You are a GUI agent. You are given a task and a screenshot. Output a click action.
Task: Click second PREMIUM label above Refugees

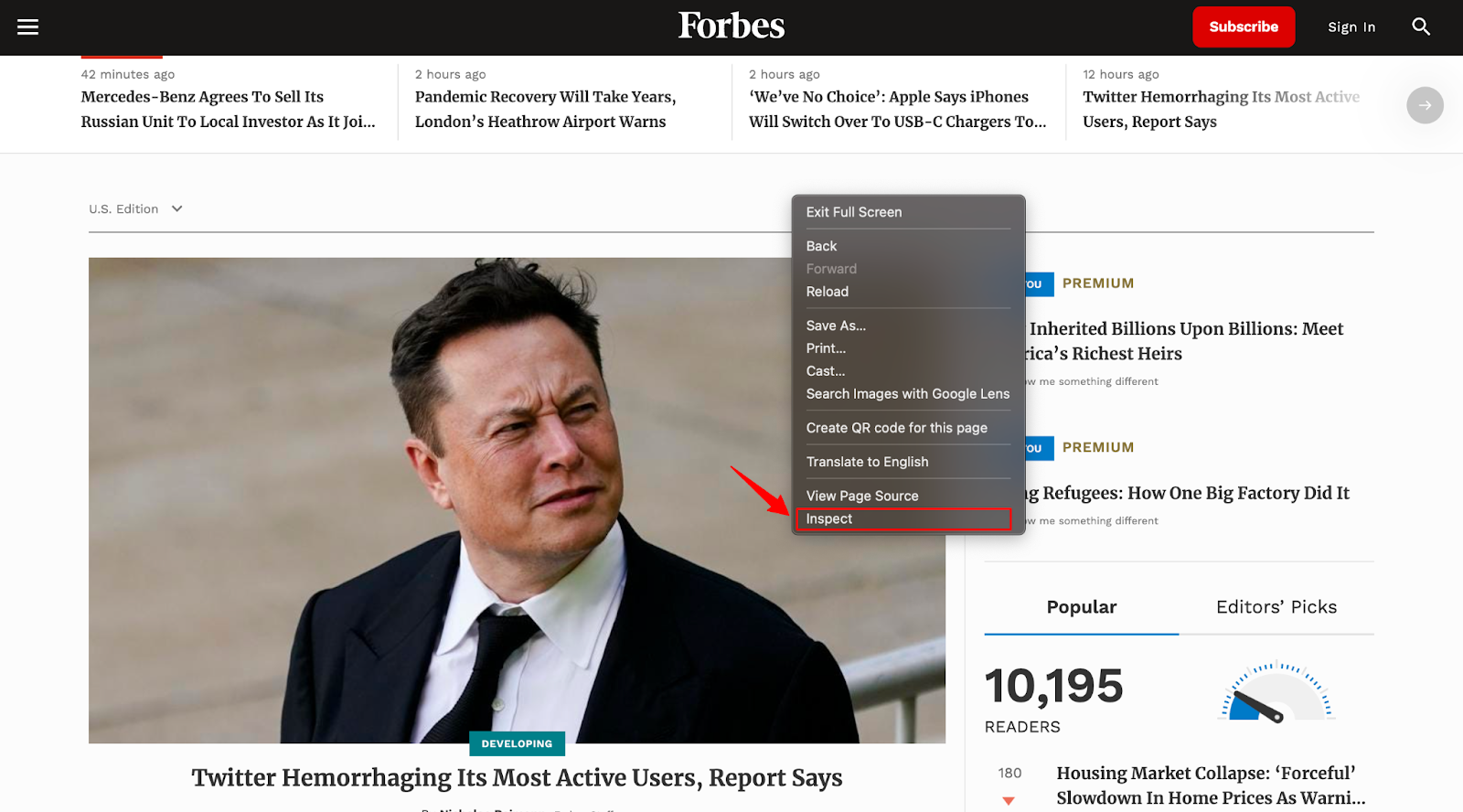click(x=1098, y=447)
